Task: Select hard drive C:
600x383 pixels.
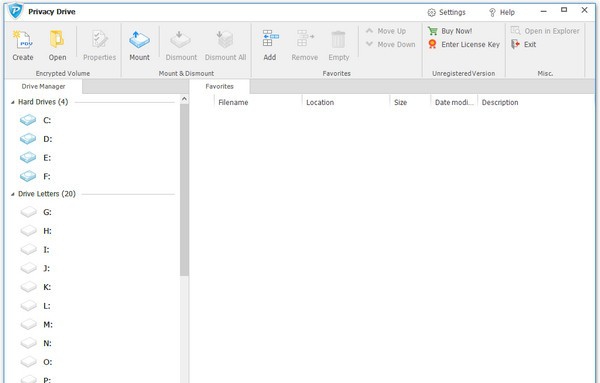Action: pyautogui.click(x=36, y=120)
